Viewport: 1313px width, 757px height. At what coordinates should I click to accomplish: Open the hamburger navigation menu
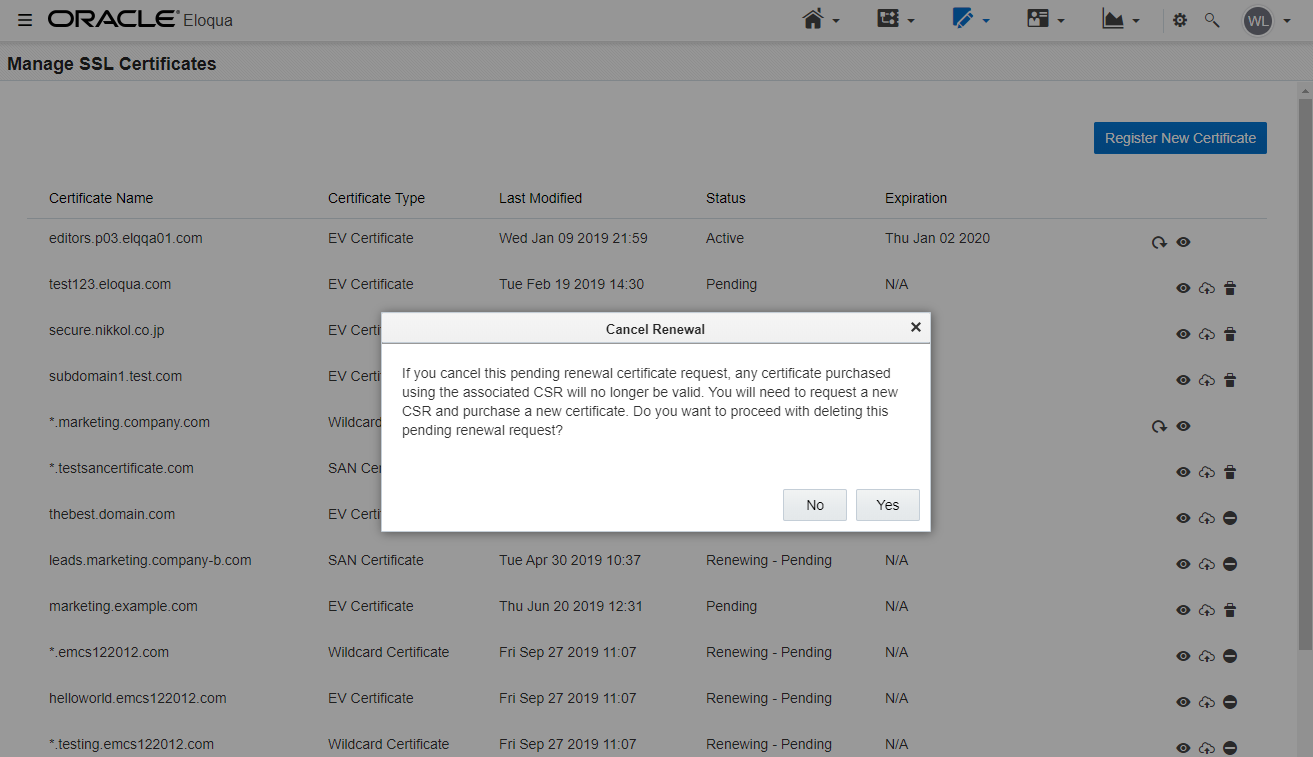pyautogui.click(x=24, y=20)
